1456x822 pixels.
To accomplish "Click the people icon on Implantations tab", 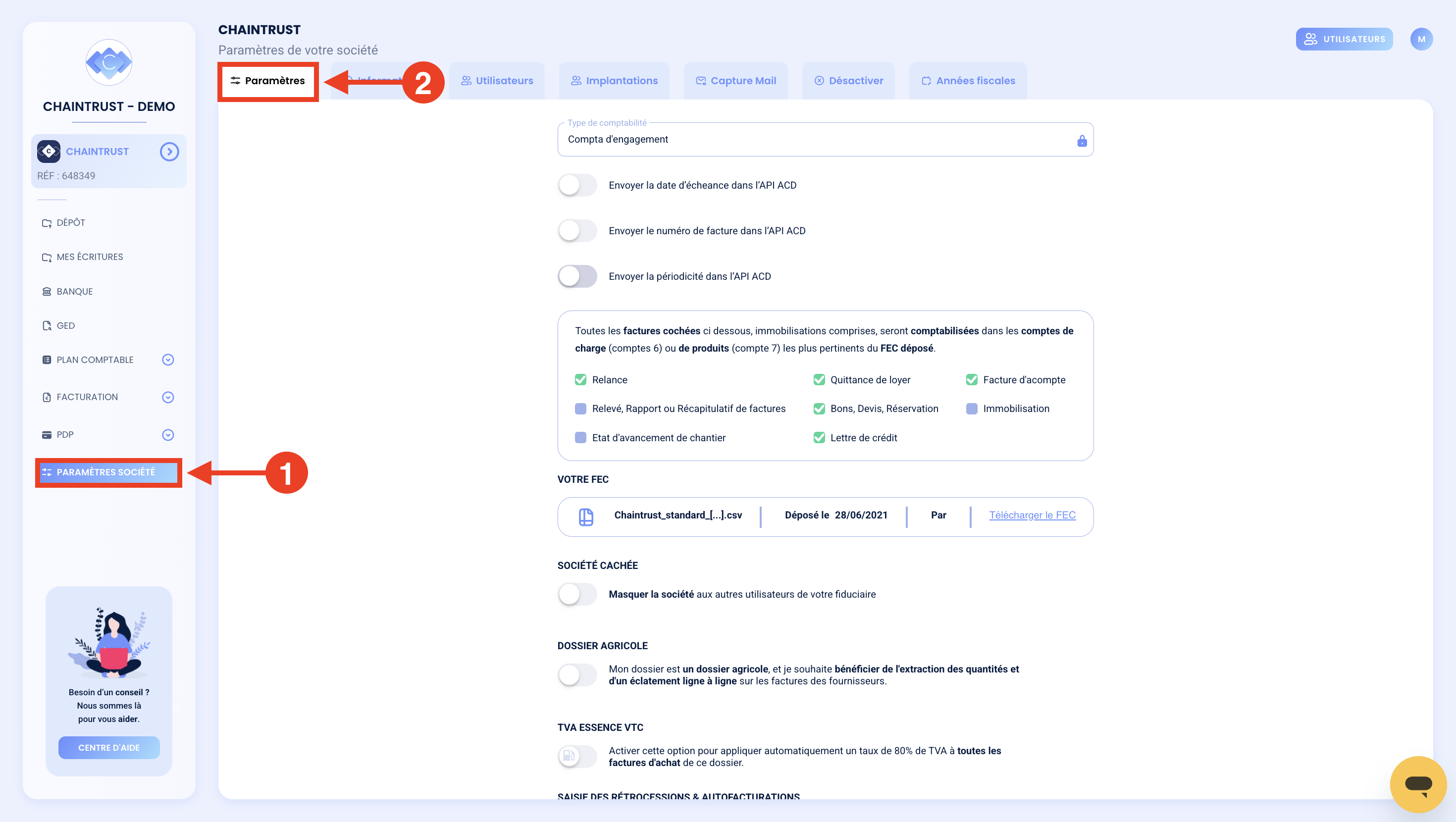I will click(576, 81).
